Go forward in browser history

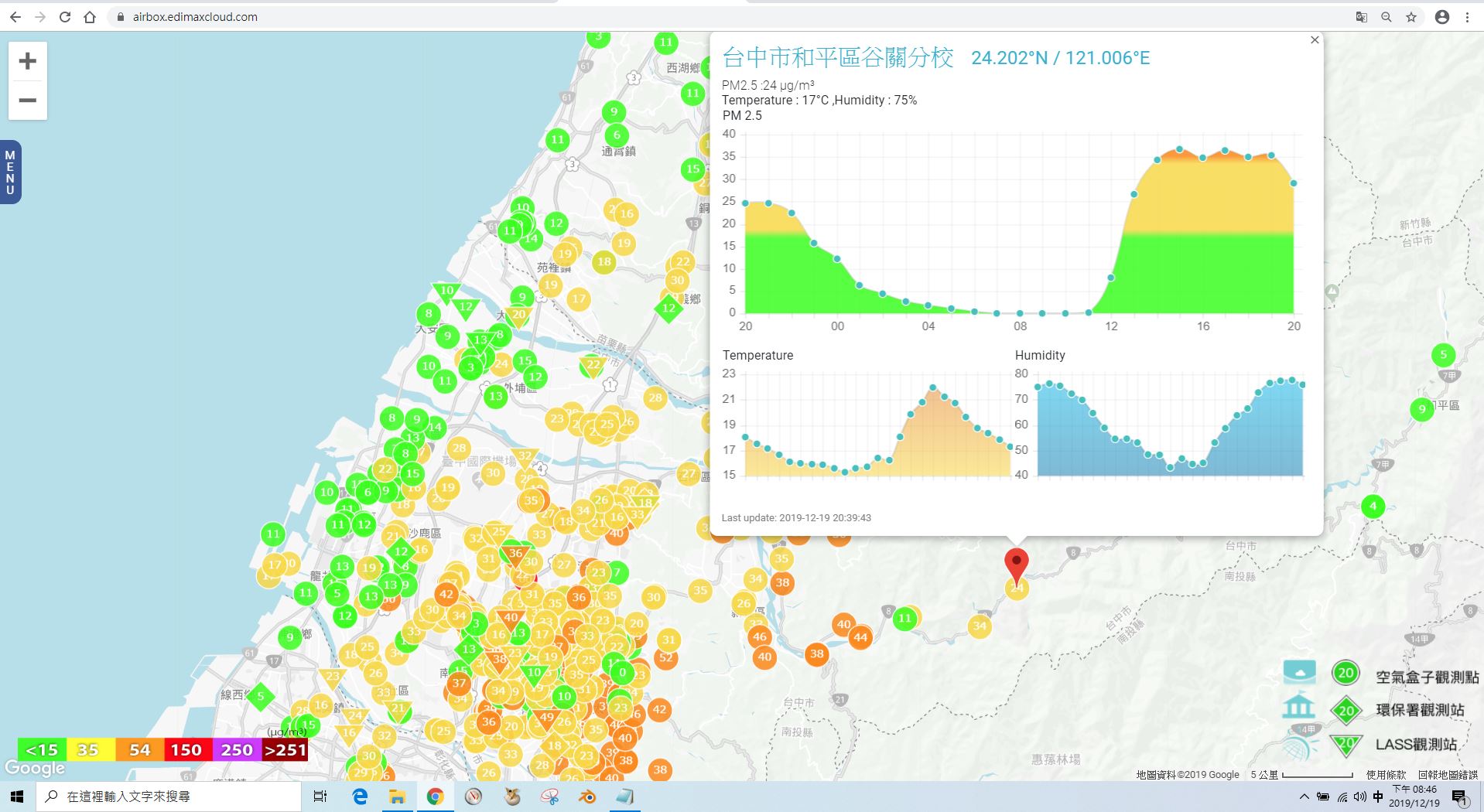pos(40,17)
